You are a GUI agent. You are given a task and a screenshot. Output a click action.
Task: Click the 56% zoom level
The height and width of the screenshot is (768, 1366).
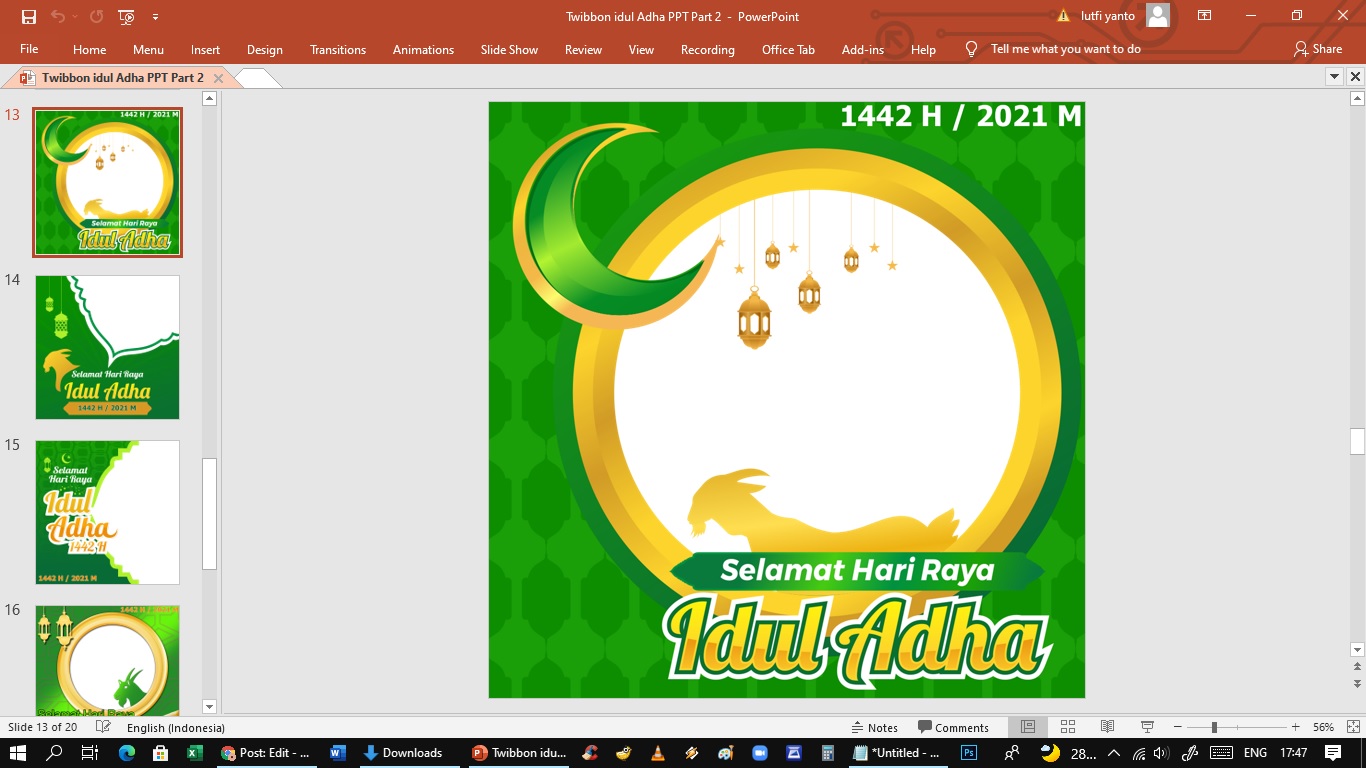(1324, 727)
